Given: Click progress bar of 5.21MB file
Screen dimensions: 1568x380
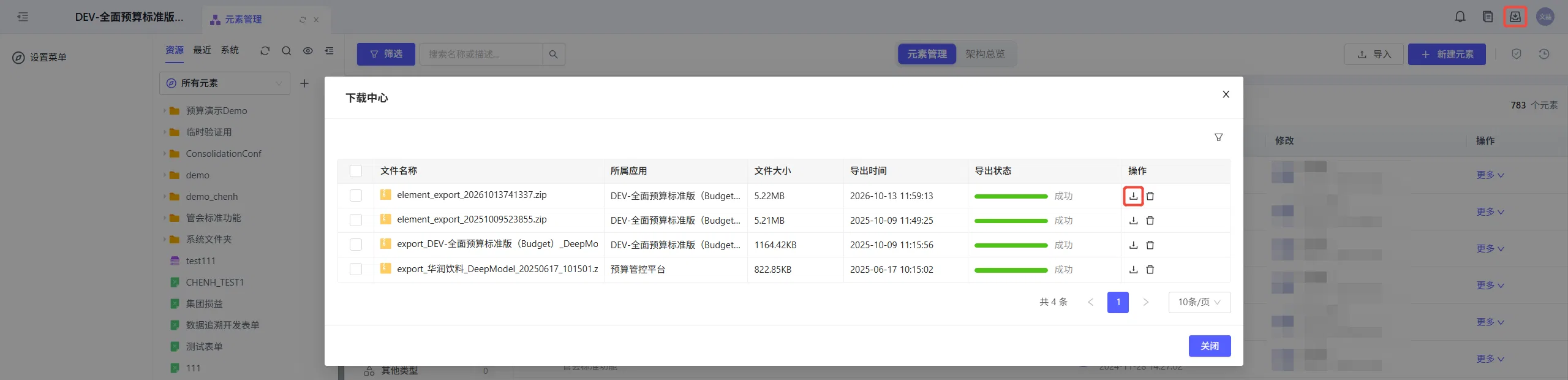Looking at the screenshot, I should pyautogui.click(x=1011, y=221).
